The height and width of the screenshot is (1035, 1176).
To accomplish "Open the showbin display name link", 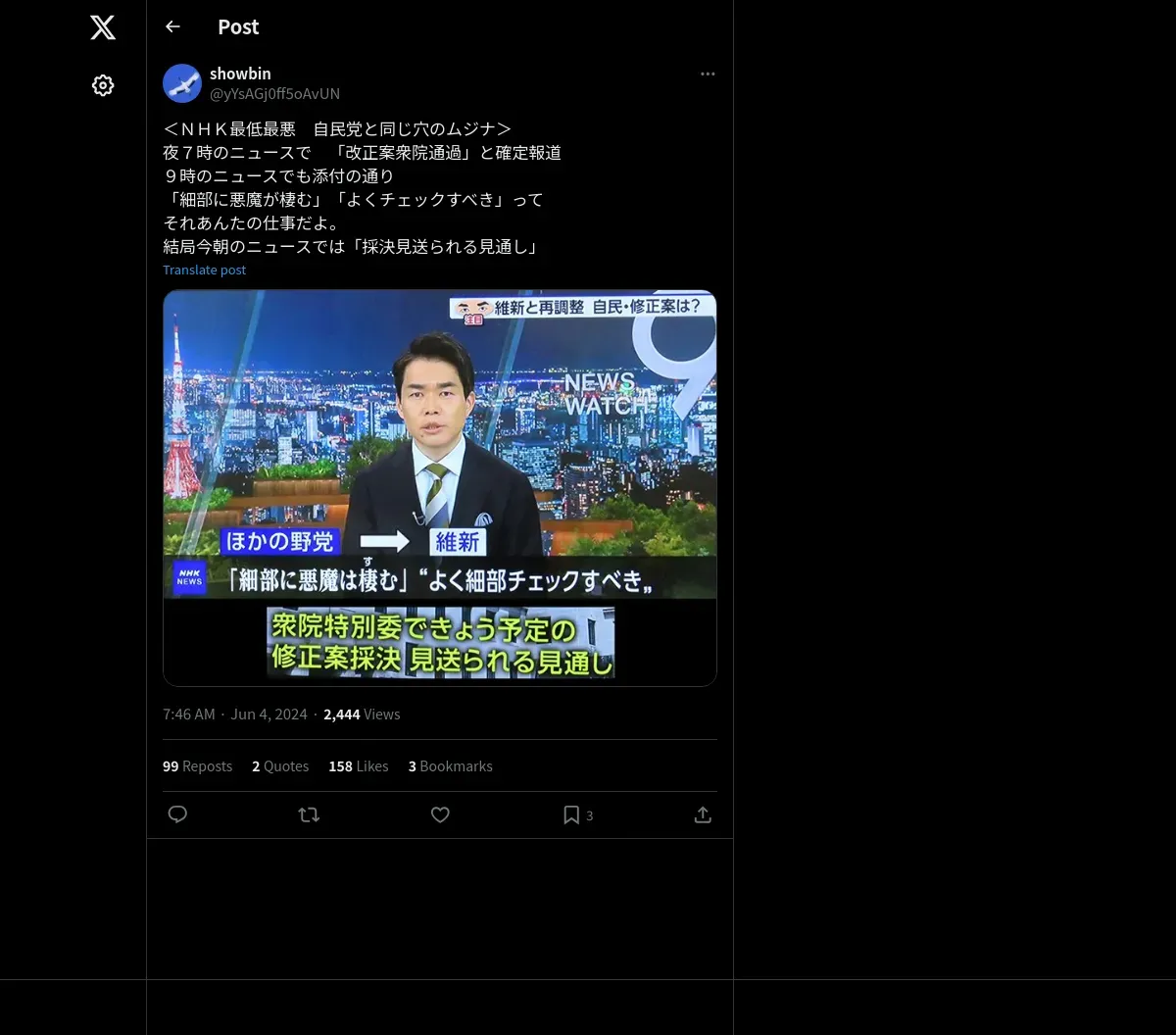I will 240,74.
